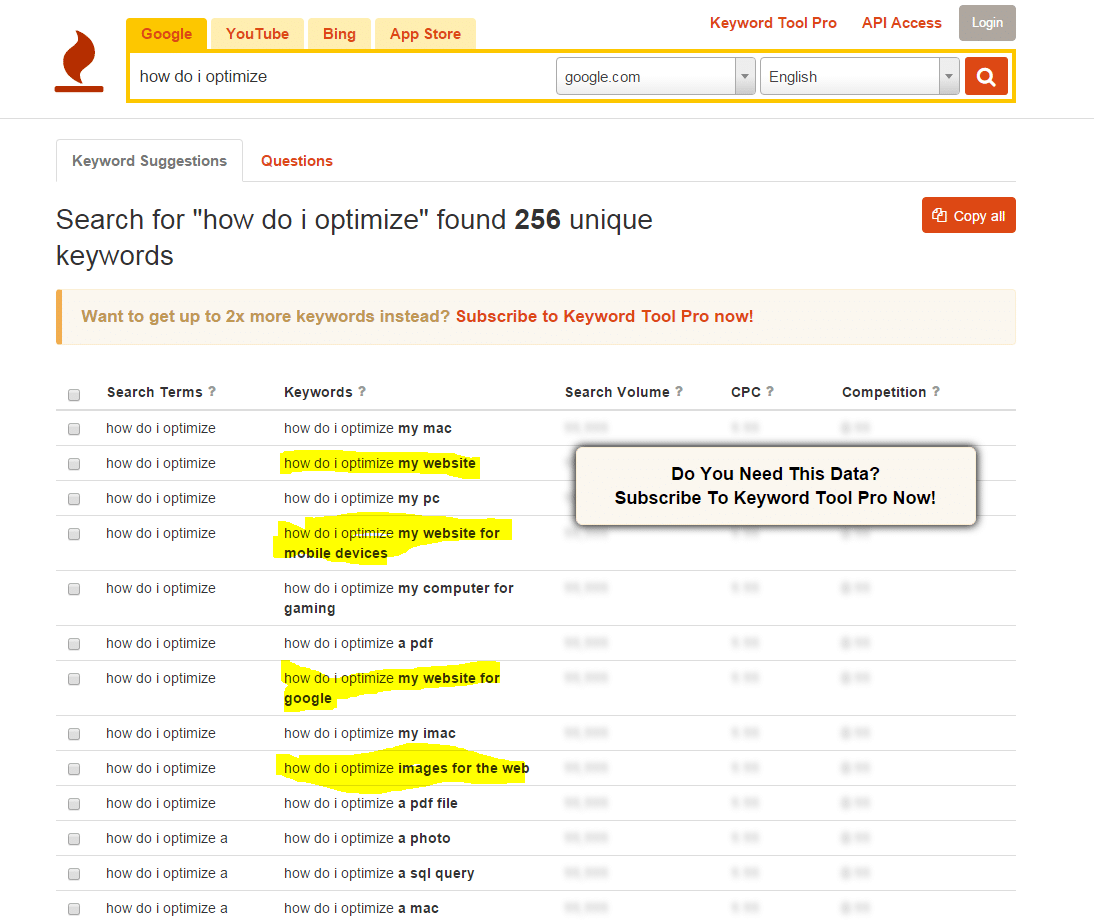Click the orange search magnifier button
Screen dimensions: 1094x923
click(x=986, y=77)
